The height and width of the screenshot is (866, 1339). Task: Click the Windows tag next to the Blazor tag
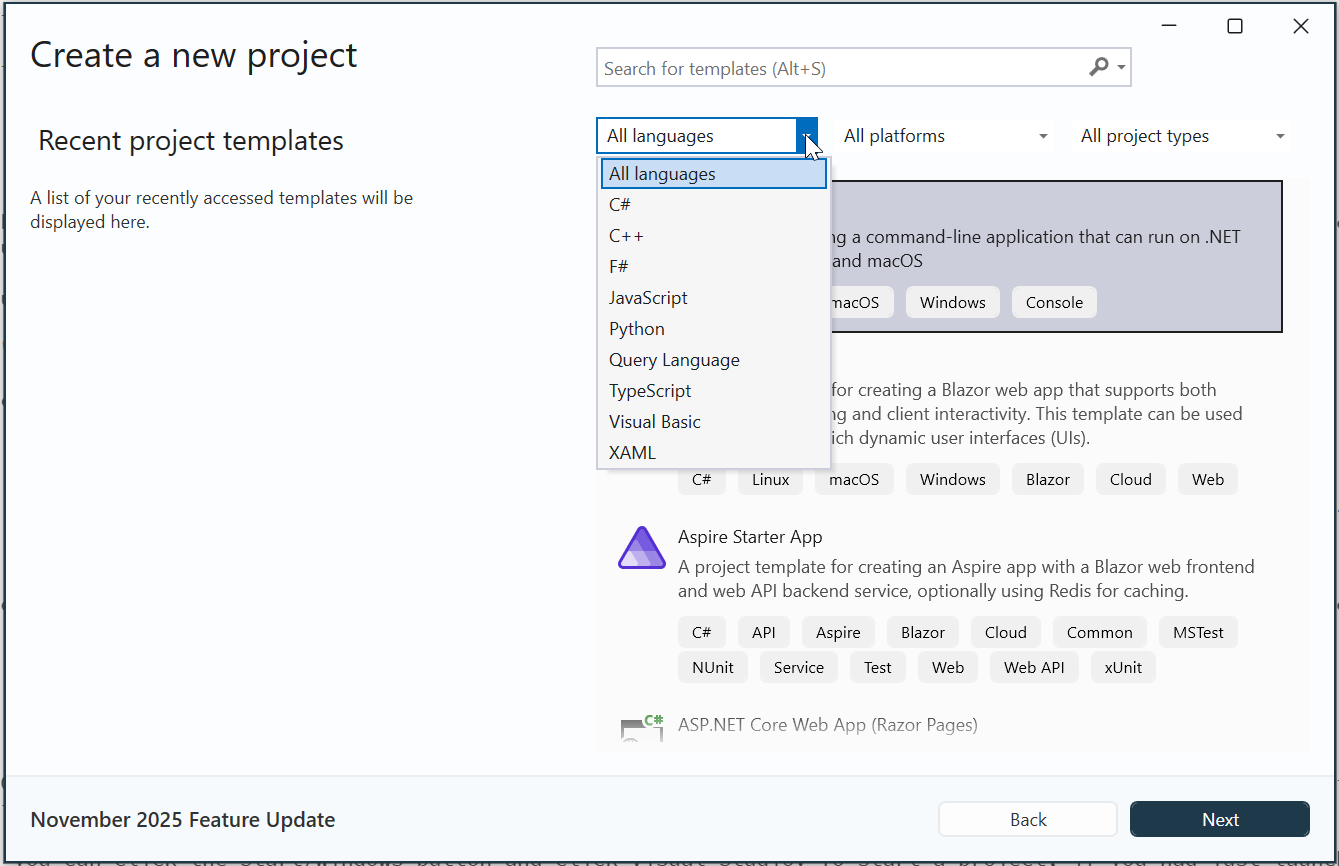point(953,479)
